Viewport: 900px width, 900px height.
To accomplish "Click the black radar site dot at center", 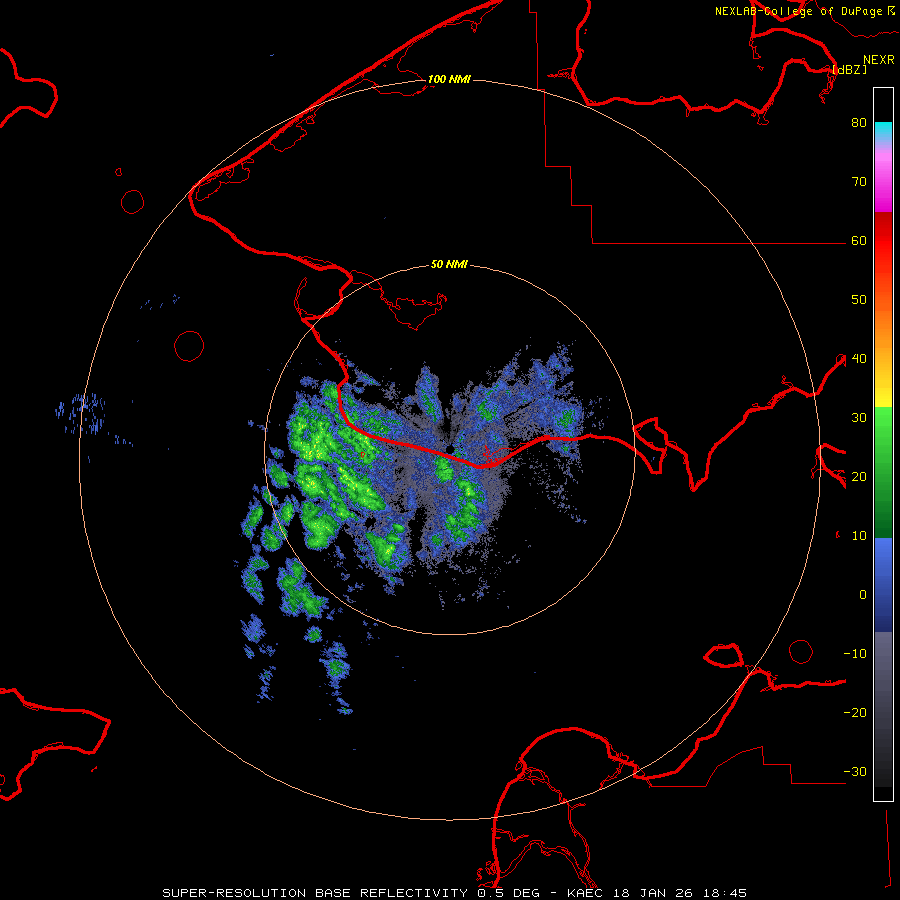I will (450, 449).
